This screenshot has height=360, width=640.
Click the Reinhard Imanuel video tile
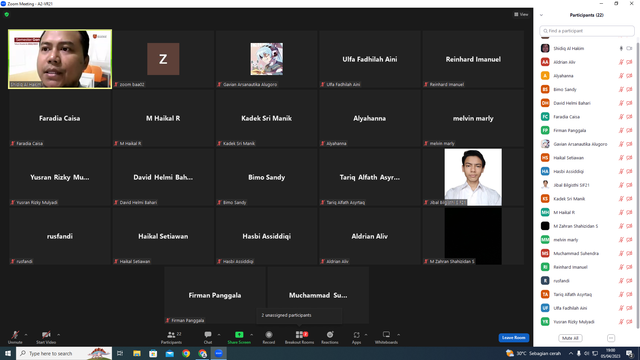pyautogui.click(x=473, y=59)
